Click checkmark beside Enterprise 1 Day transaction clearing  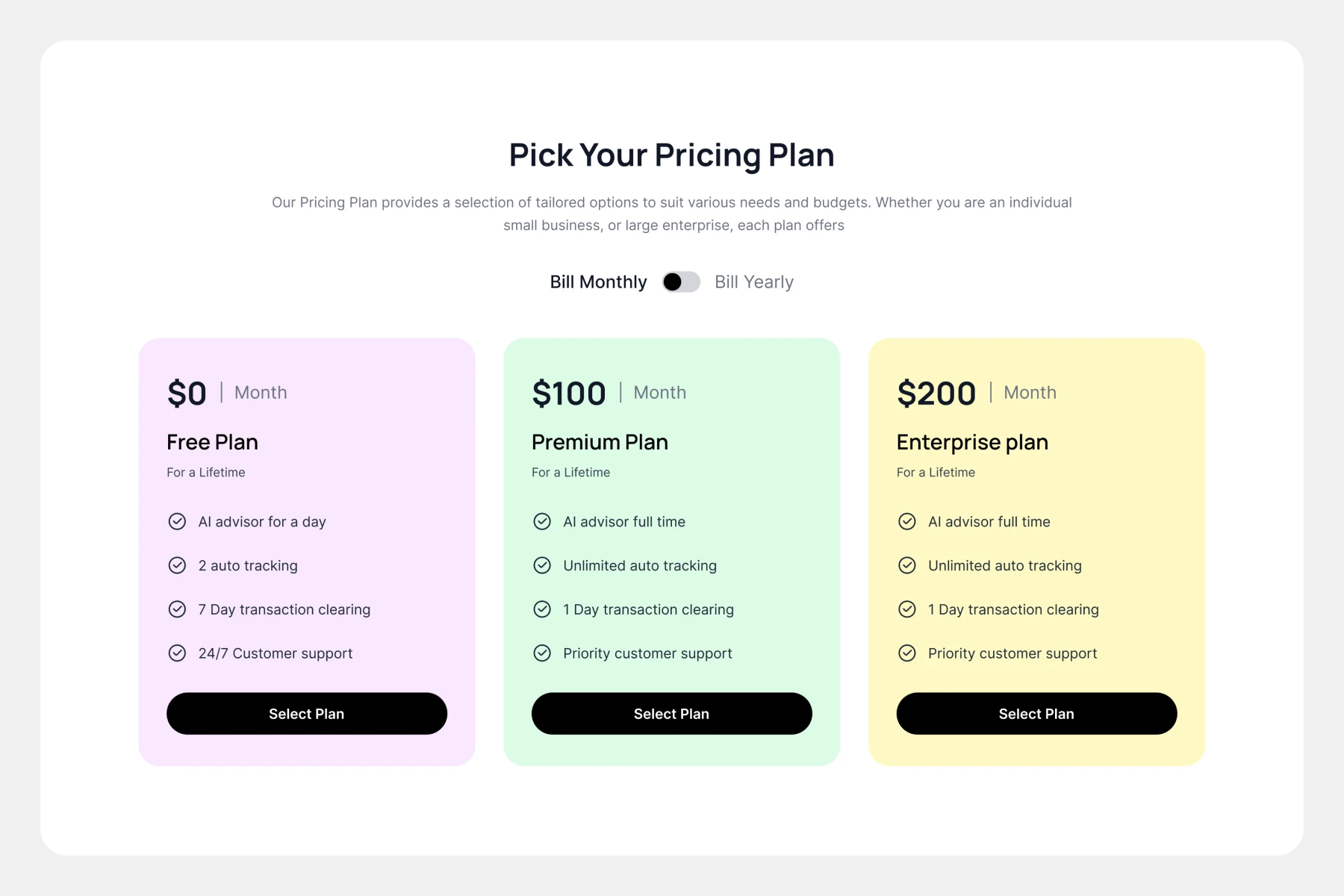(907, 609)
